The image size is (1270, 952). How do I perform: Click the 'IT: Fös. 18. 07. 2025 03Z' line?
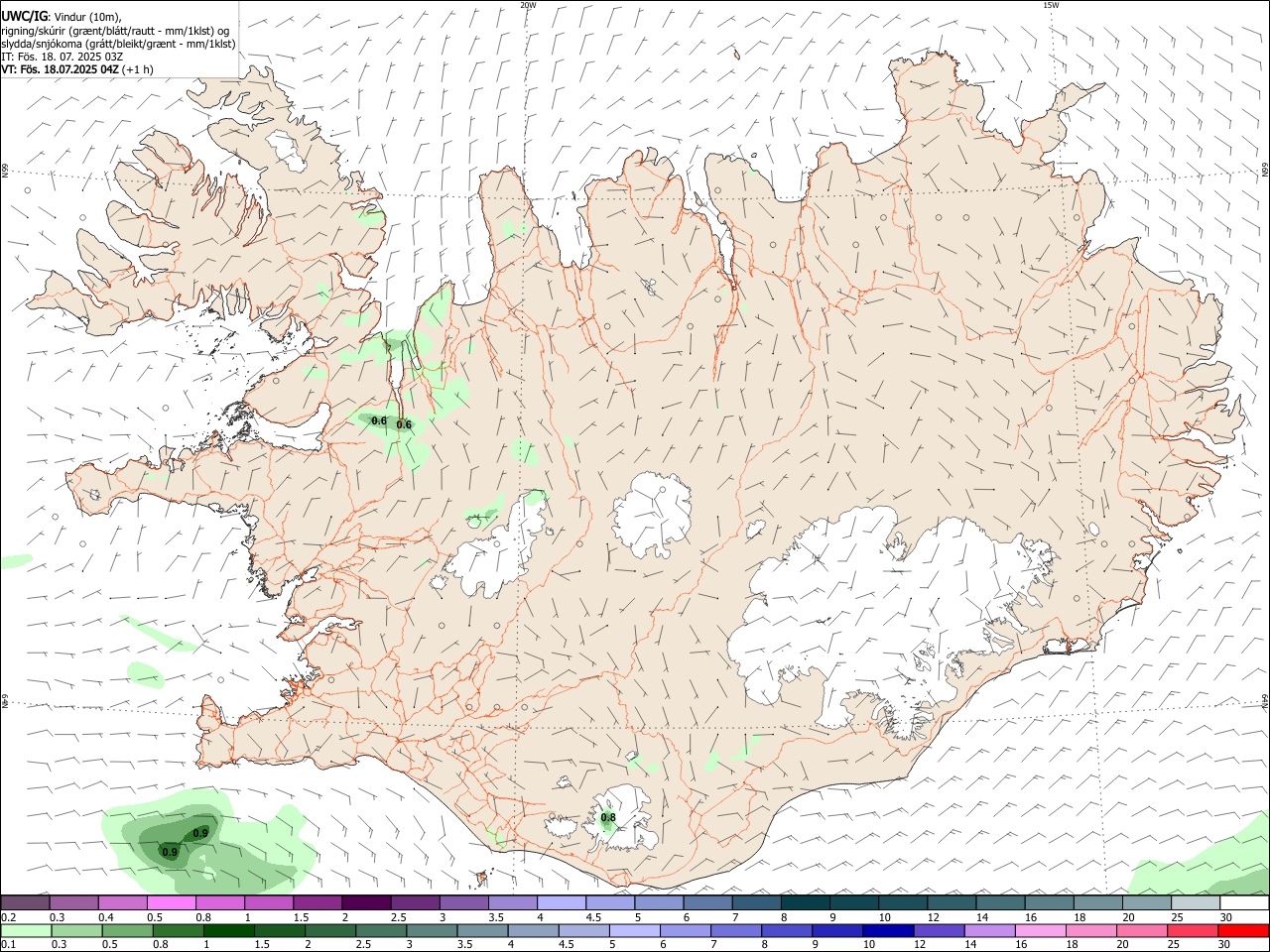coord(63,57)
